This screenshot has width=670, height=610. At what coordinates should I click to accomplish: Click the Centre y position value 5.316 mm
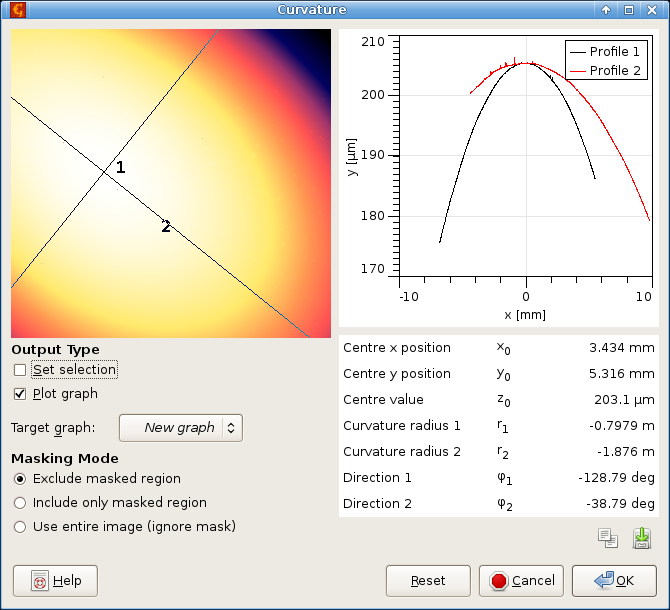point(622,374)
